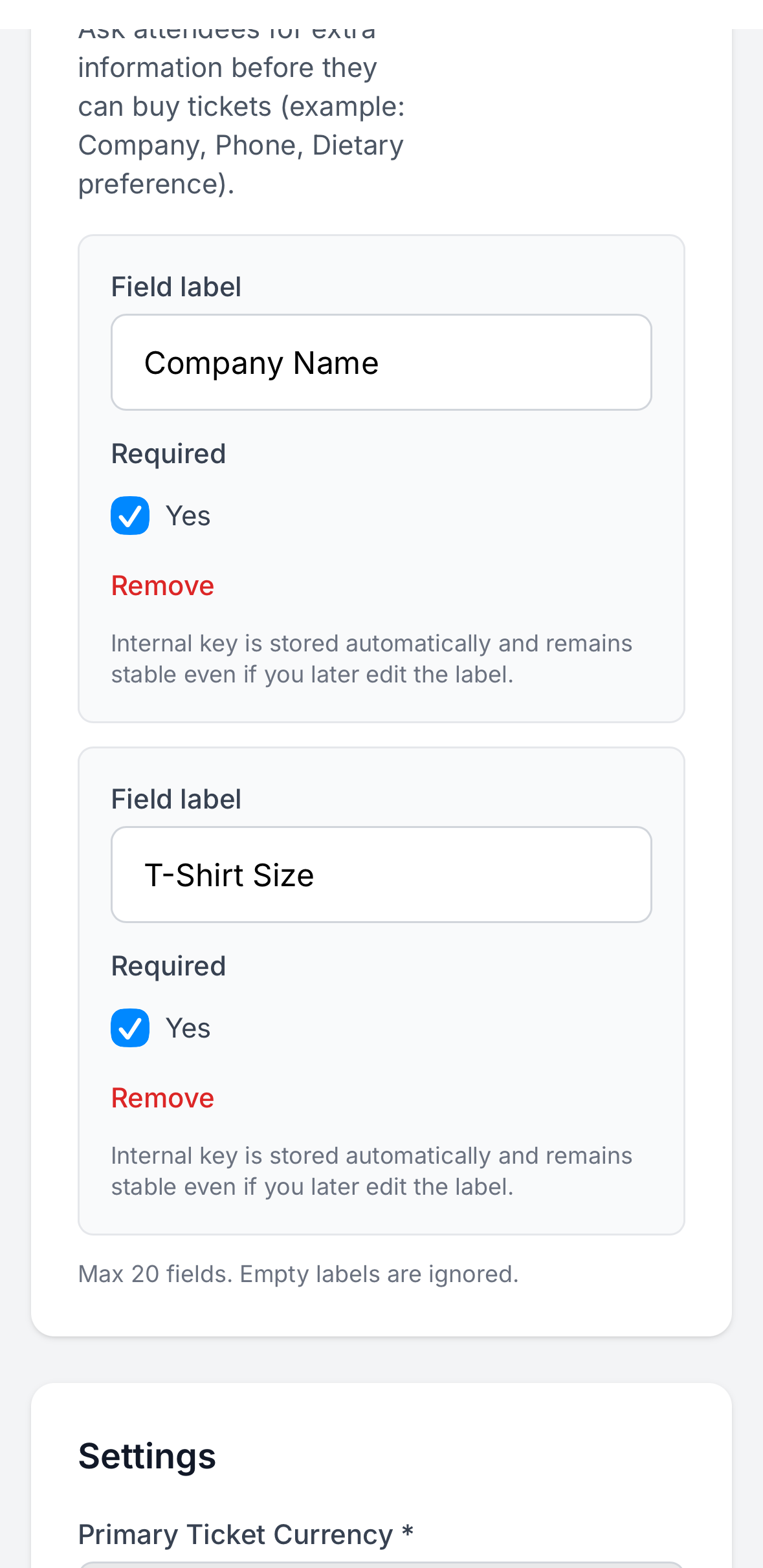Viewport: 763px width, 1568px height.
Task: Open the Primary Ticket Currency dropdown
Action: [381, 1564]
